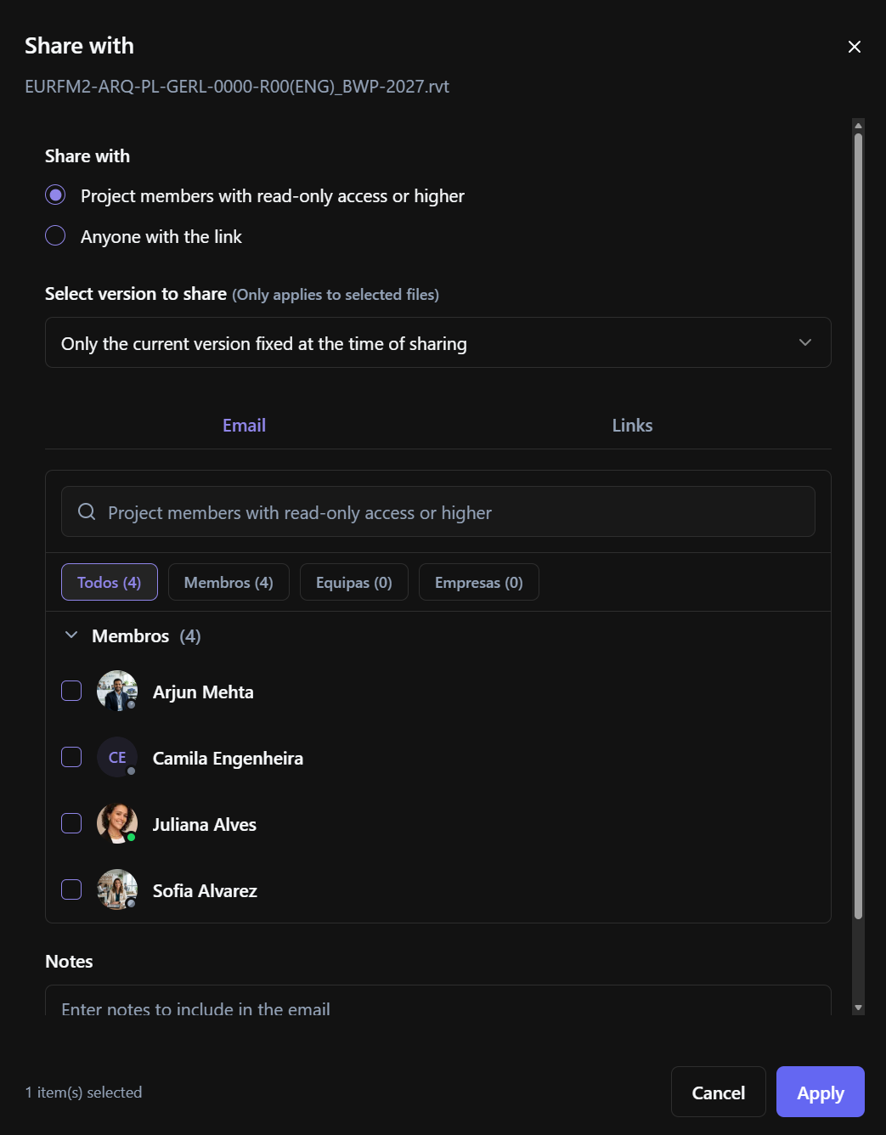Click the Cancel button

718,1092
